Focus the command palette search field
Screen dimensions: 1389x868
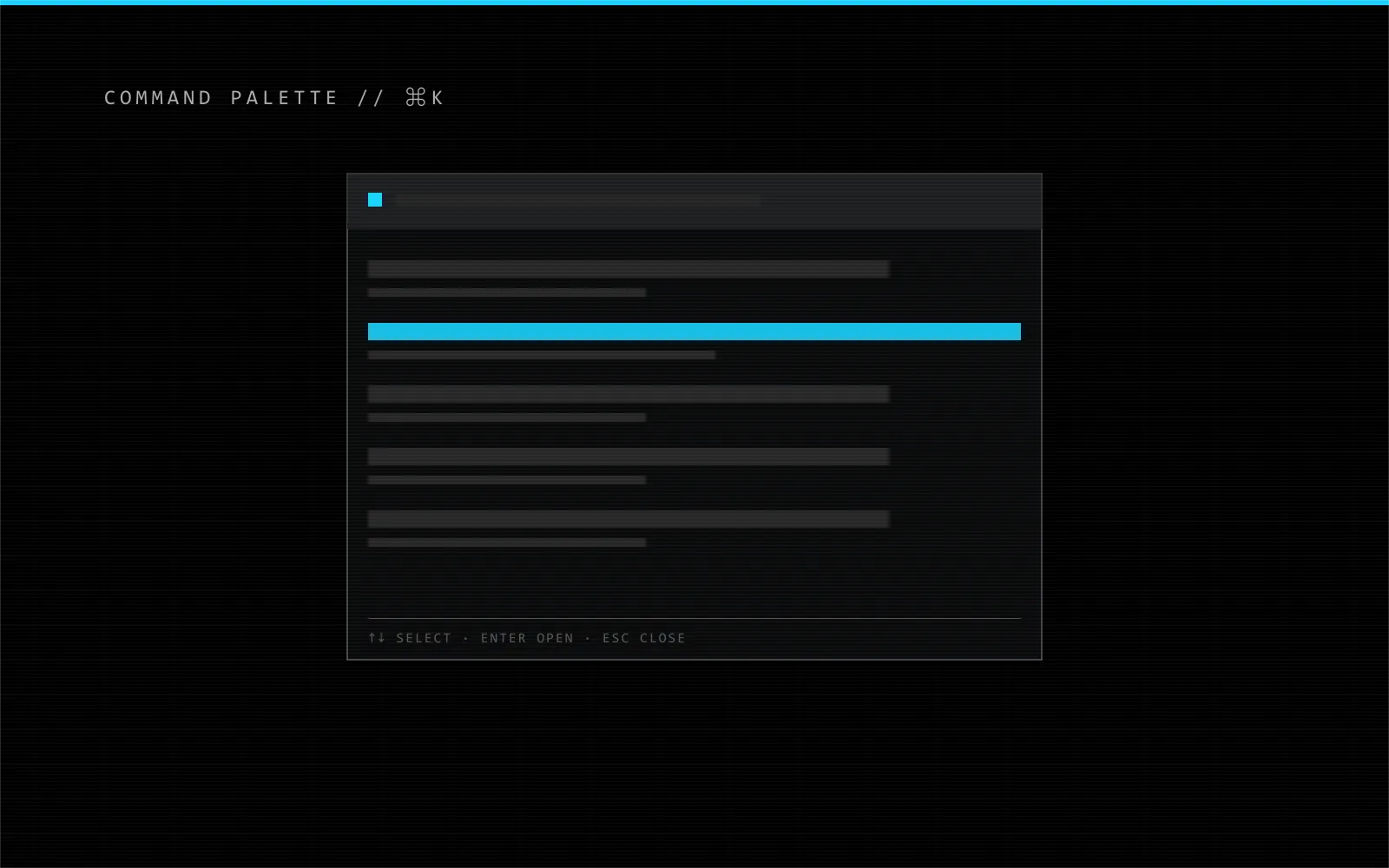pyautogui.click(x=694, y=201)
